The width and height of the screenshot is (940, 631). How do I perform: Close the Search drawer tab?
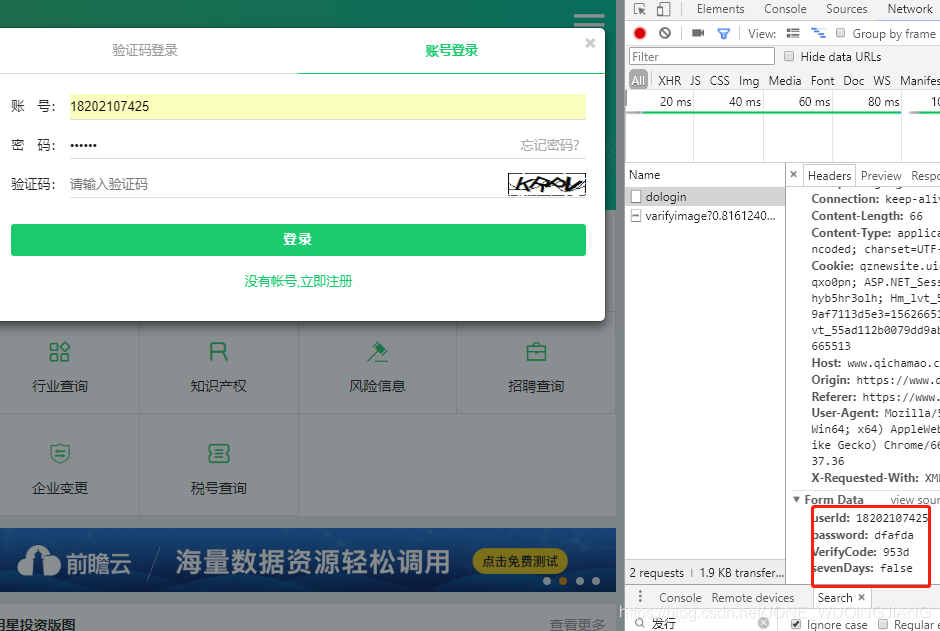[x=861, y=597]
